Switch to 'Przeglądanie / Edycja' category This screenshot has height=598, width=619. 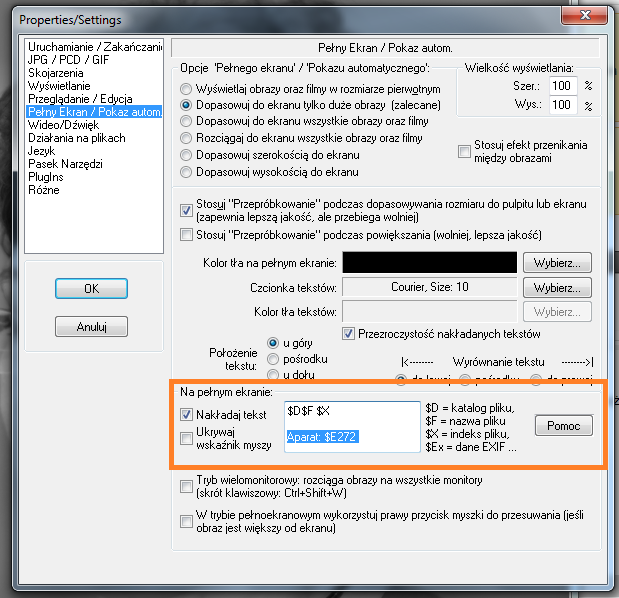click(81, 99)
